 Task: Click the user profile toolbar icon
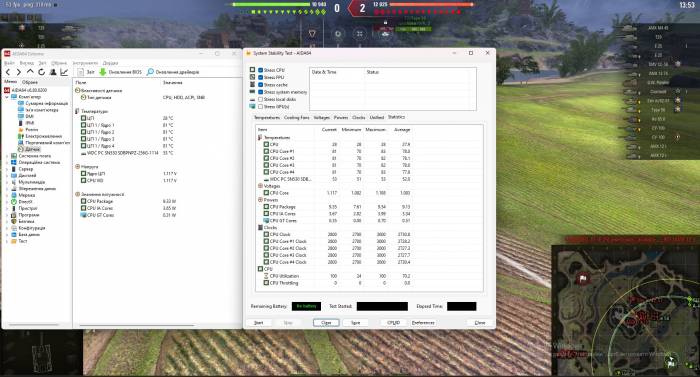click(53, 72)
